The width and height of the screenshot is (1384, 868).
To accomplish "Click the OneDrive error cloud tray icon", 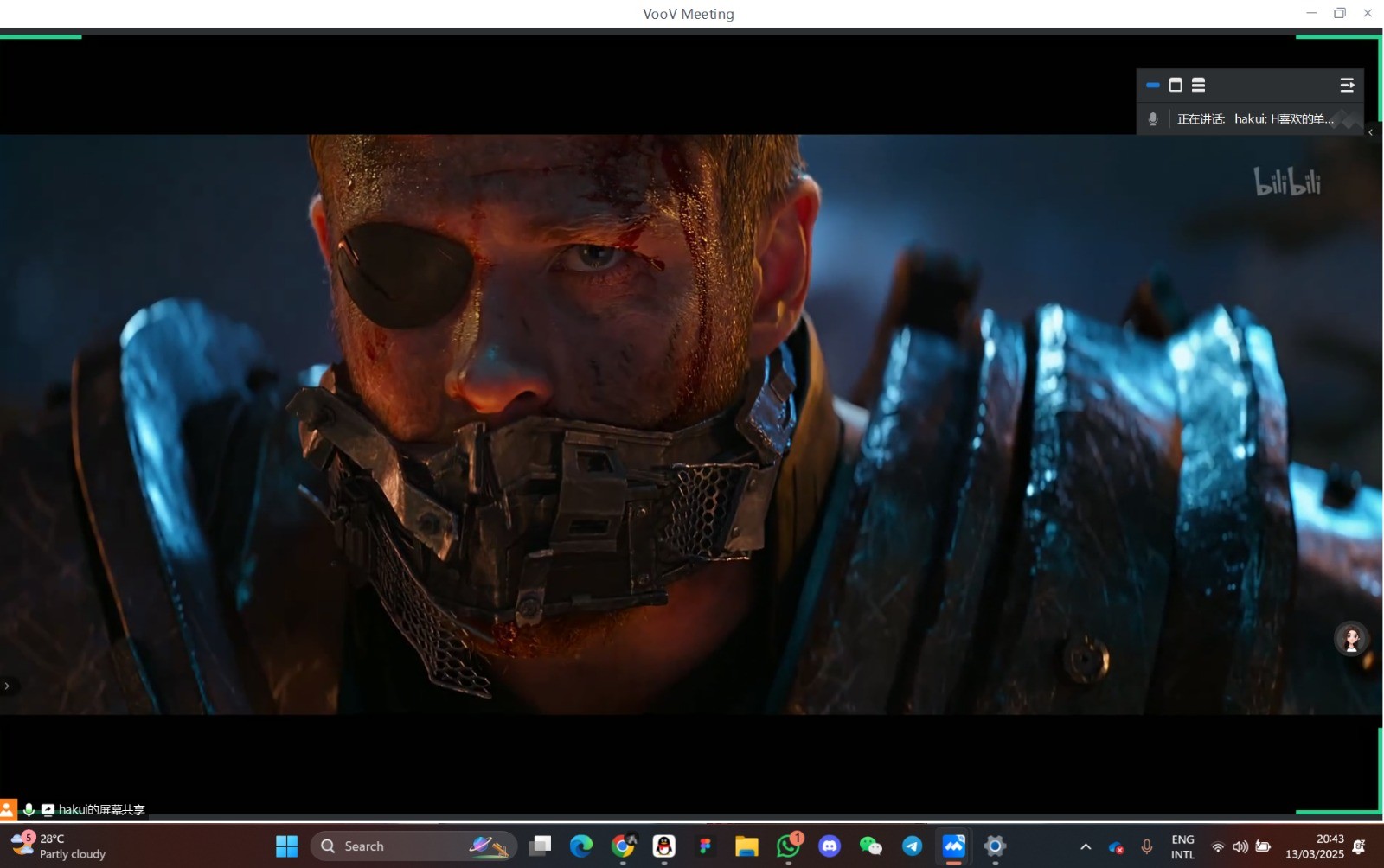I will click(1116, 847).
